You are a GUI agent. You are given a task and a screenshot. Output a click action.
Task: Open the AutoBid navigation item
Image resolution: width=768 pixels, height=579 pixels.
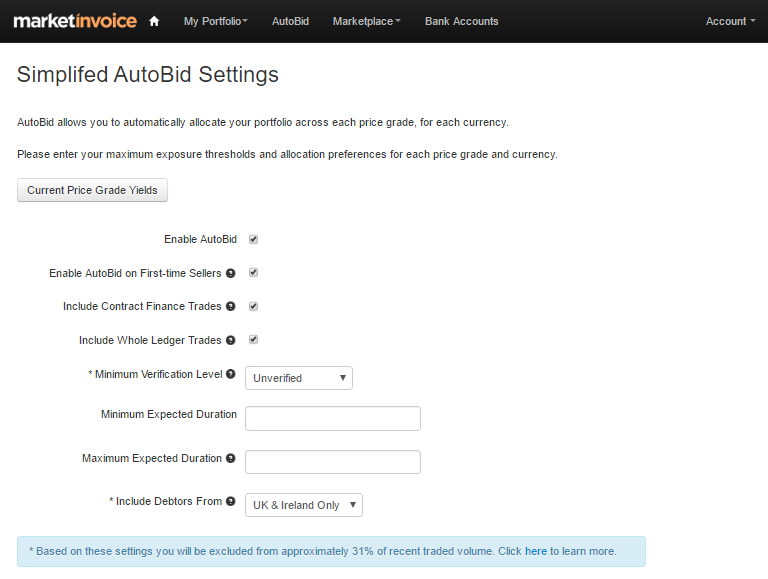(290, 21)
